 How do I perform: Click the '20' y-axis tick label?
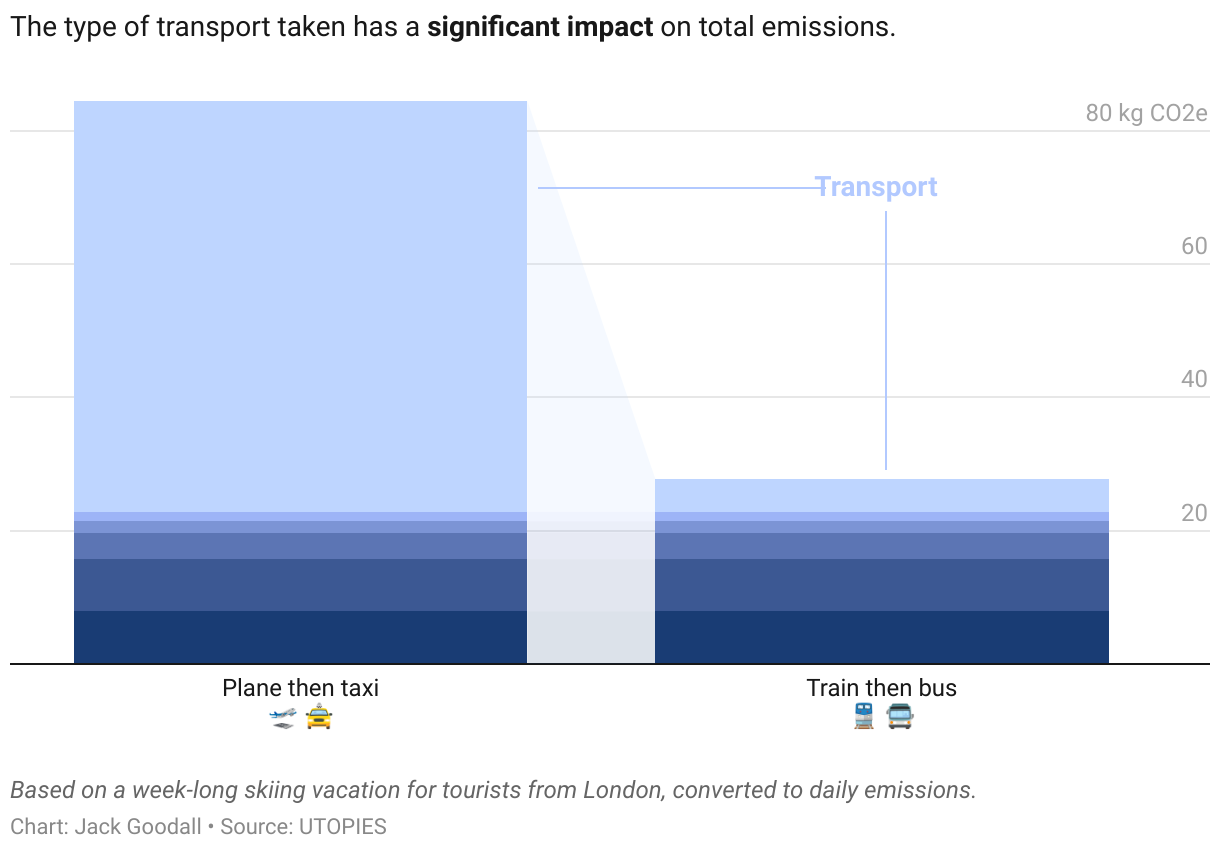1194,513
